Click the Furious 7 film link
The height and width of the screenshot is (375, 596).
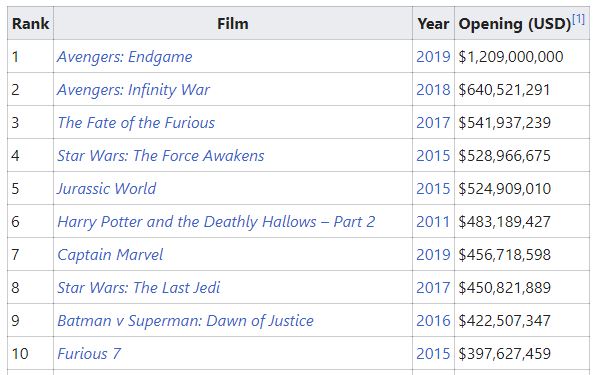(89, 354)
